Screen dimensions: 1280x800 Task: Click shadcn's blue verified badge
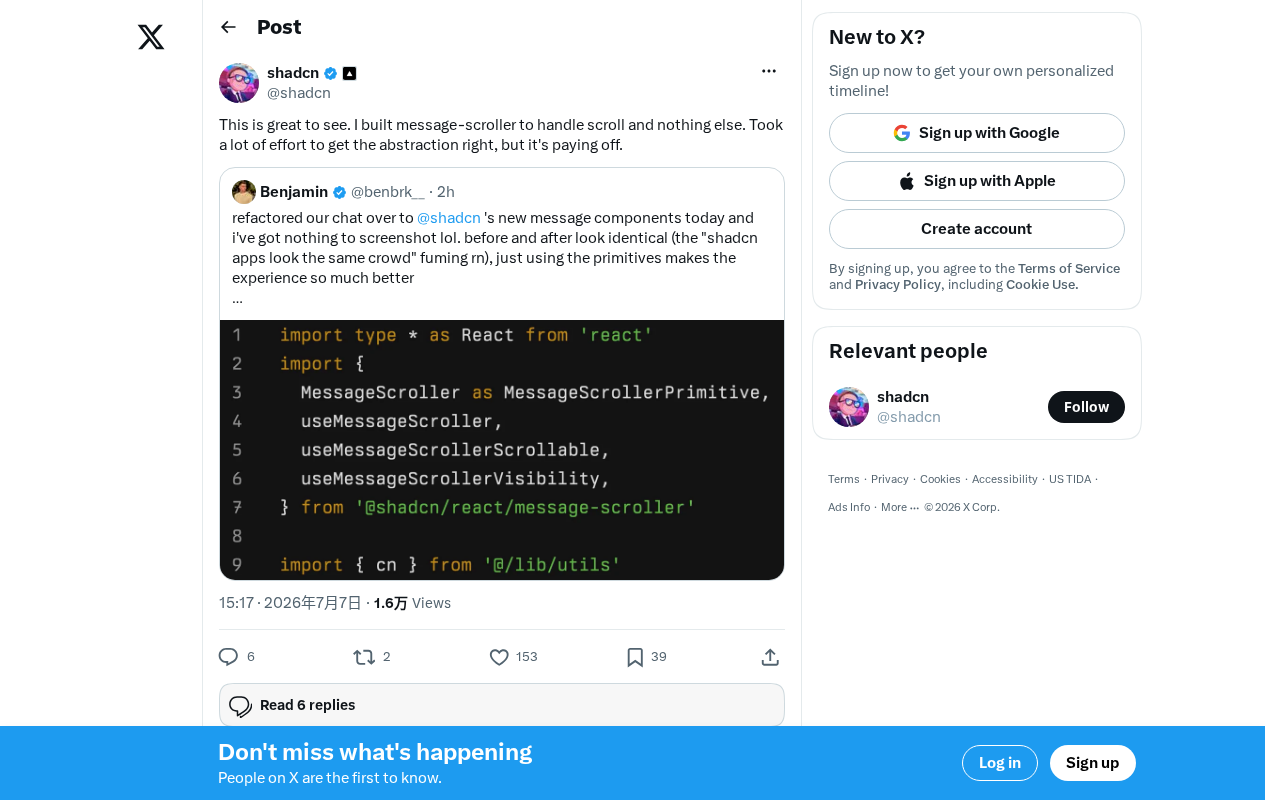331,73
